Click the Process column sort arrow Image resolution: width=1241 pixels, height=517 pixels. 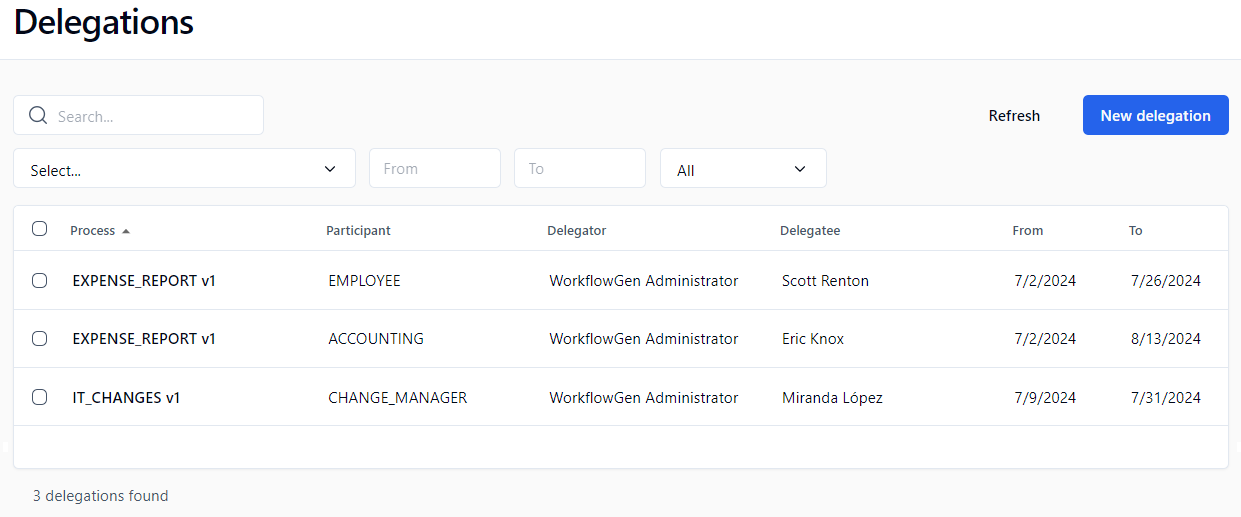click(x=126, y=231)
